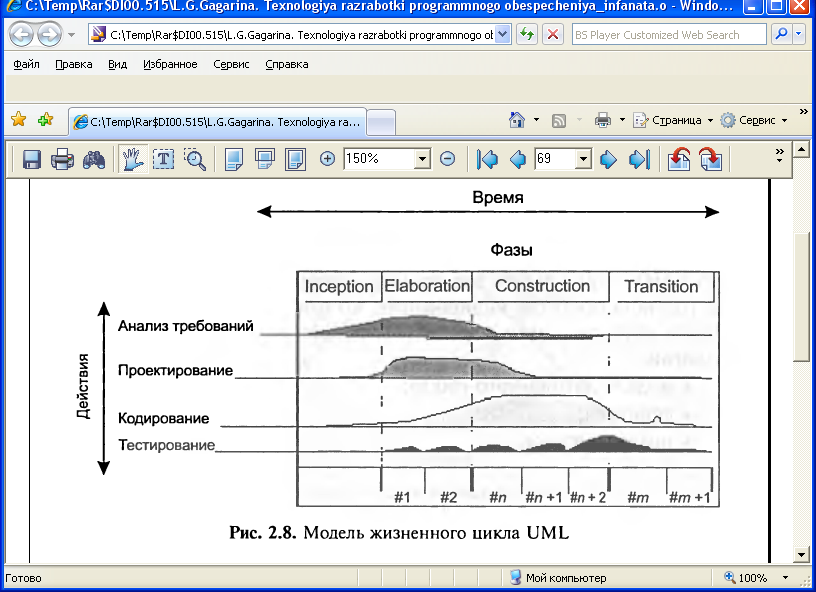Click the PDF toolbar Print icon
The width and height of the screenshot is (816, 592).
pyautogui.click(x=62, y=159)
